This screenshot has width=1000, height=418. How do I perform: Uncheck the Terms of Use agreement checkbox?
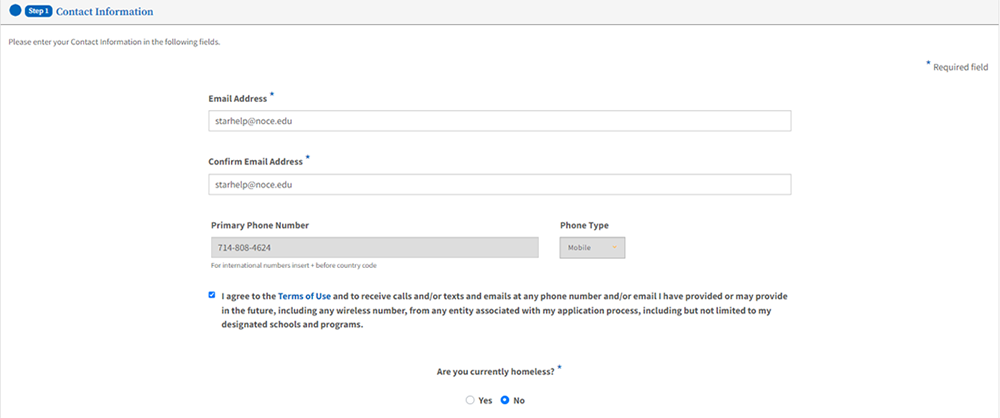[x=212, y=295]
